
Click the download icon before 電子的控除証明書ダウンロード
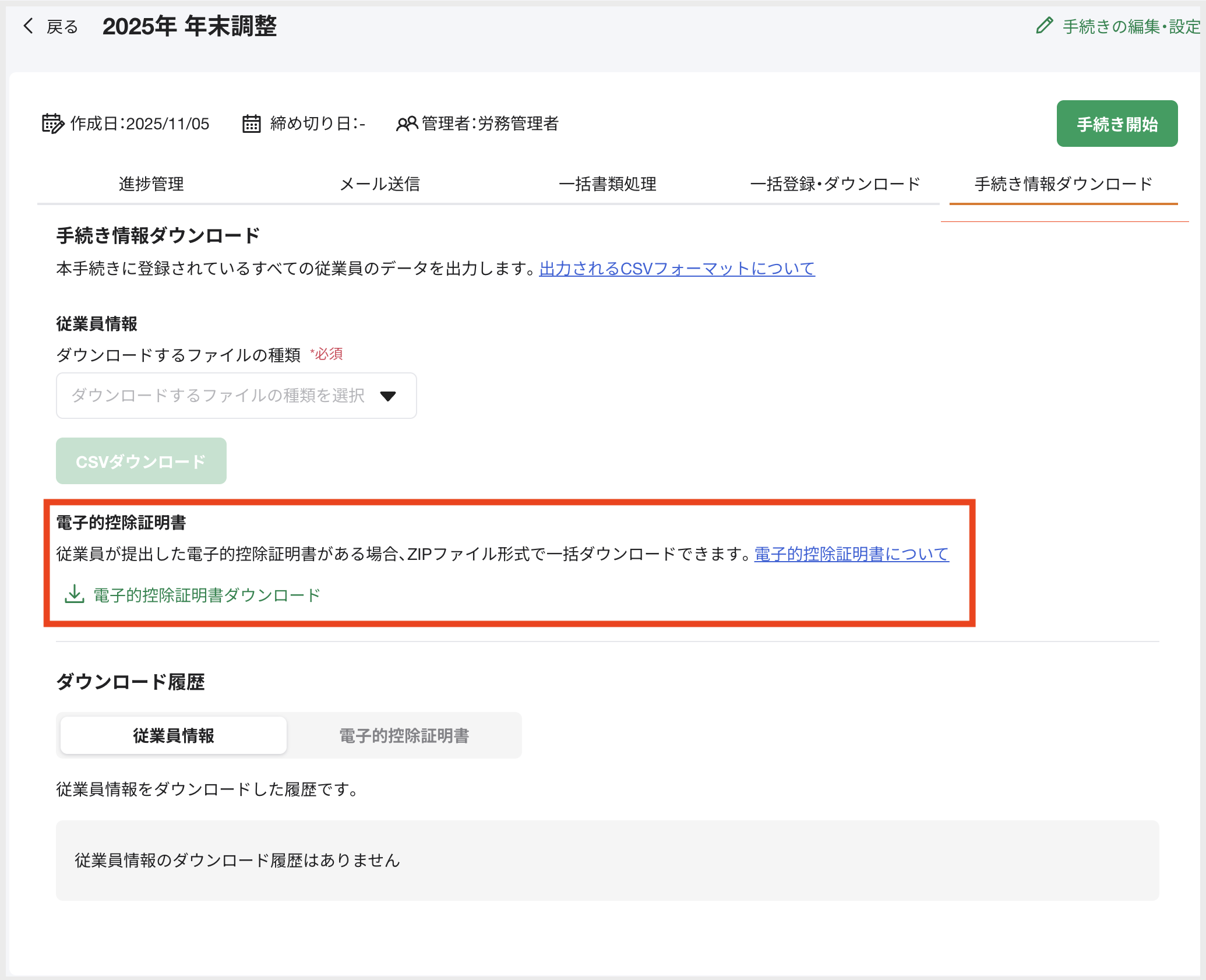click(x=73, y=595)
